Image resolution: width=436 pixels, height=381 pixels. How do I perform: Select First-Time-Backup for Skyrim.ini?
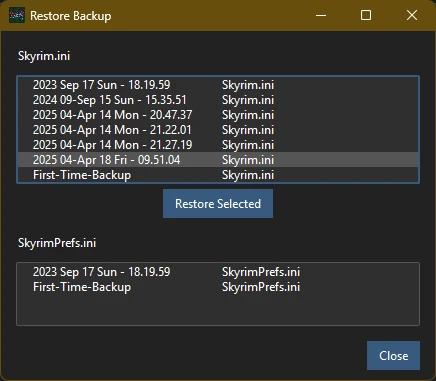point(218,175)
